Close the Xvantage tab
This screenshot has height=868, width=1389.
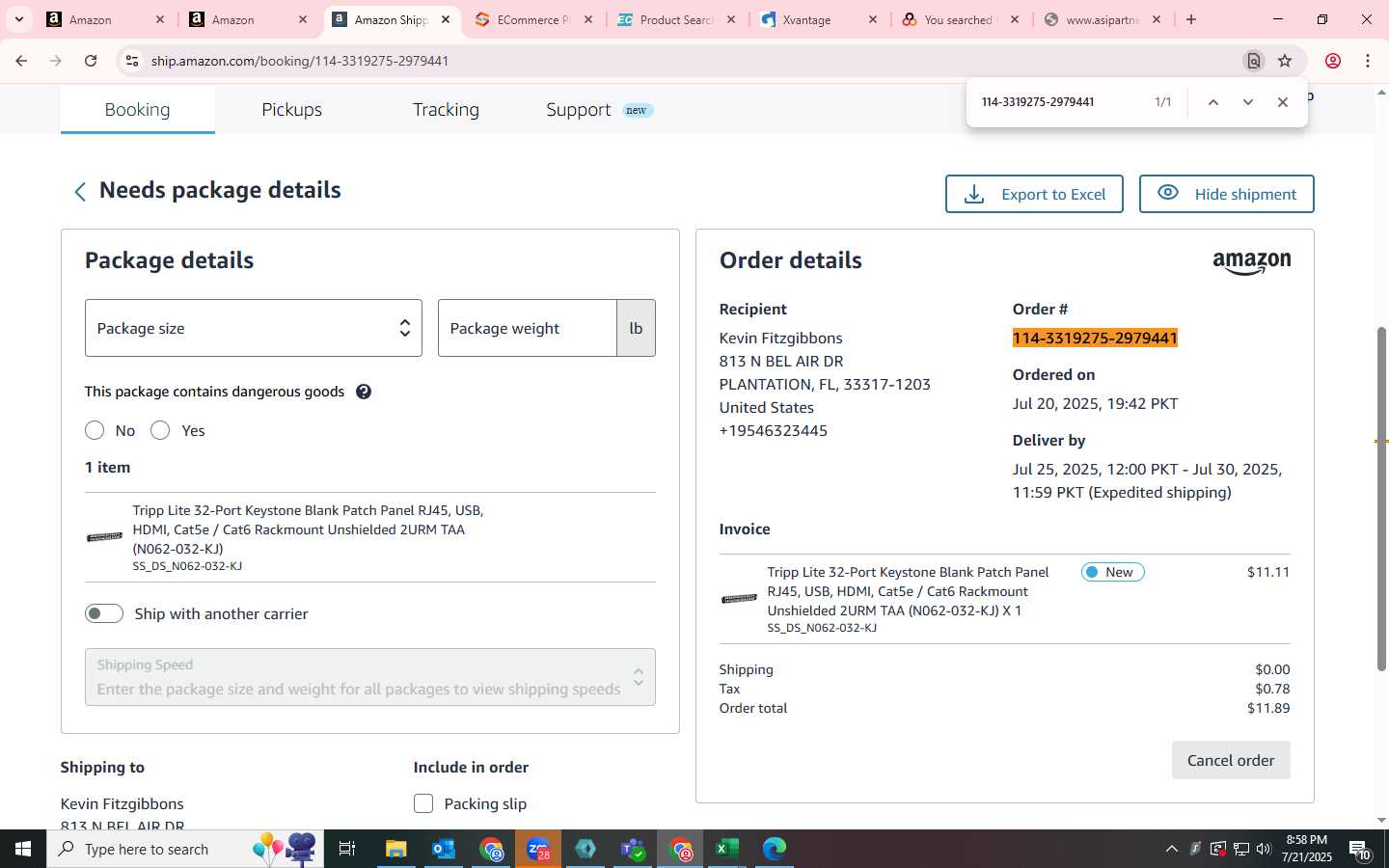tap(873, 19)
